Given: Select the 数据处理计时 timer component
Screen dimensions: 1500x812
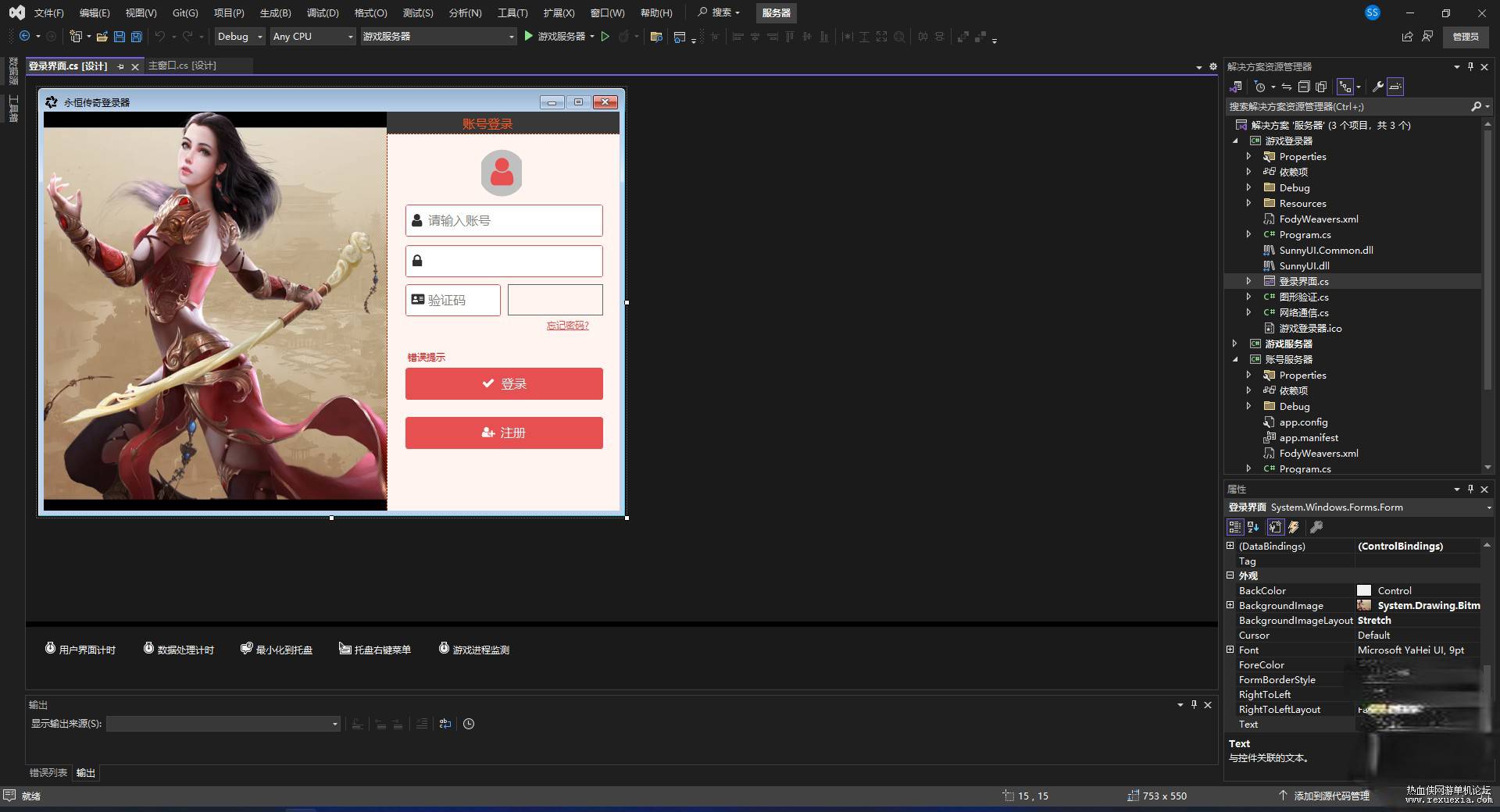Looking at the screenshot, I should 179,650.
